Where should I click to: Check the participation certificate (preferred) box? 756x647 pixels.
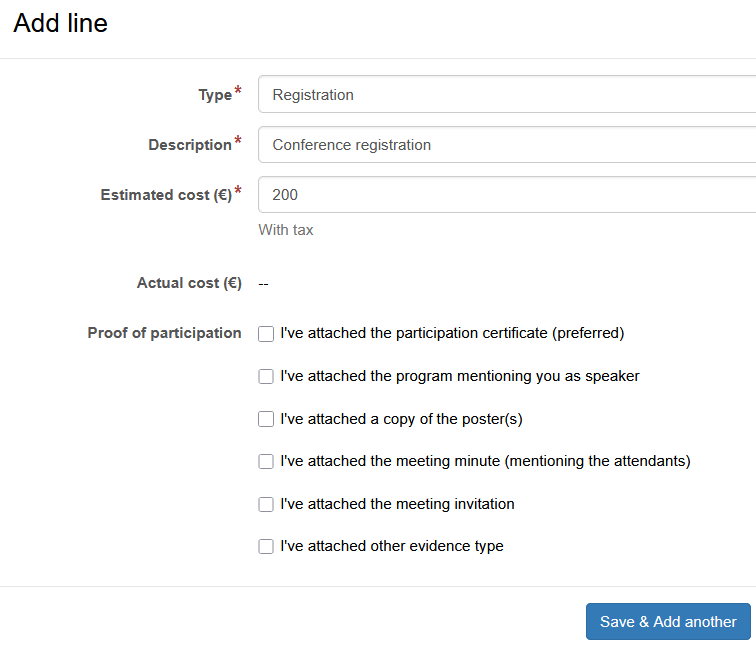pos(266,334)
